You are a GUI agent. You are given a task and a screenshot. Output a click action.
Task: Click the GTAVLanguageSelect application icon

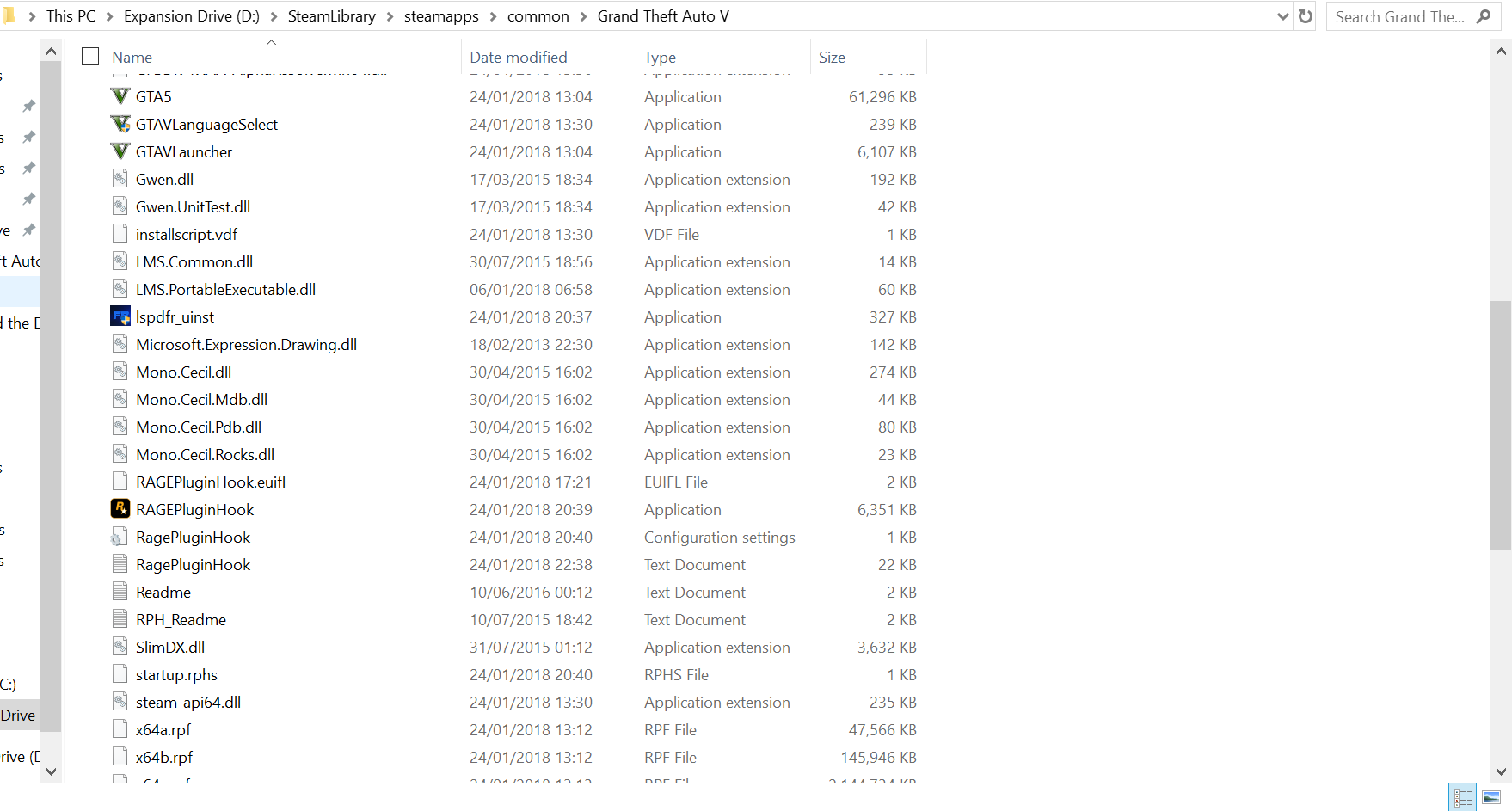click(120, 124)
